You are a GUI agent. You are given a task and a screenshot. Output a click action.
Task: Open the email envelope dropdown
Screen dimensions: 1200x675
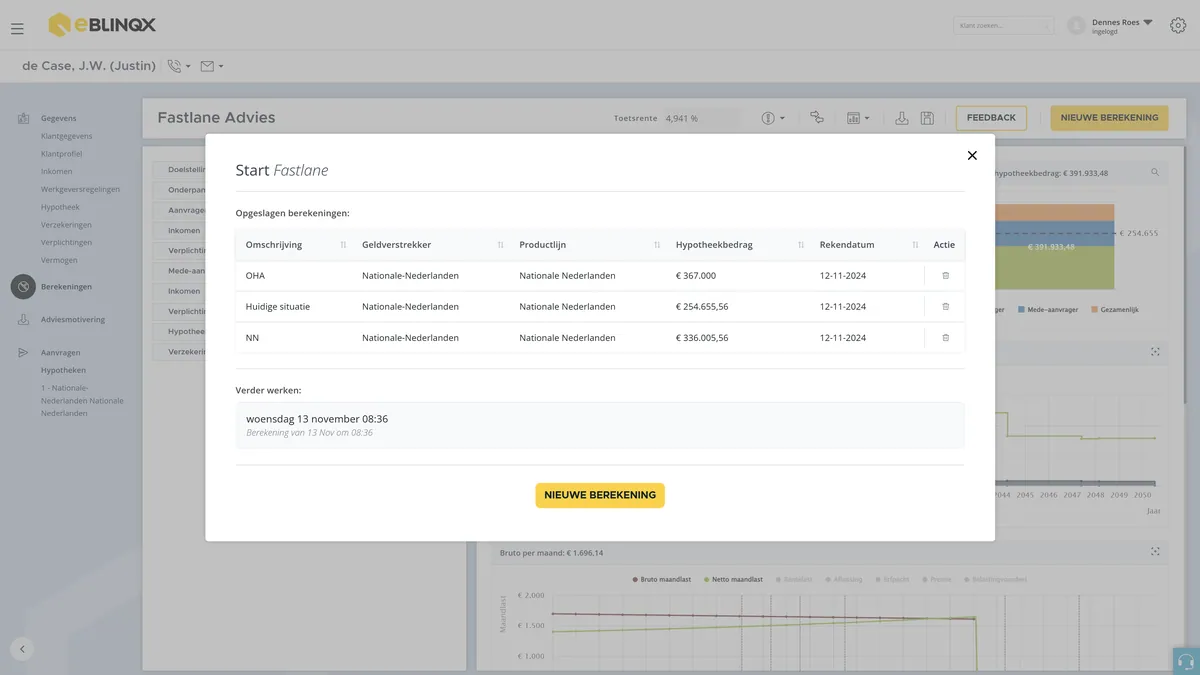(x=211, y=66)
